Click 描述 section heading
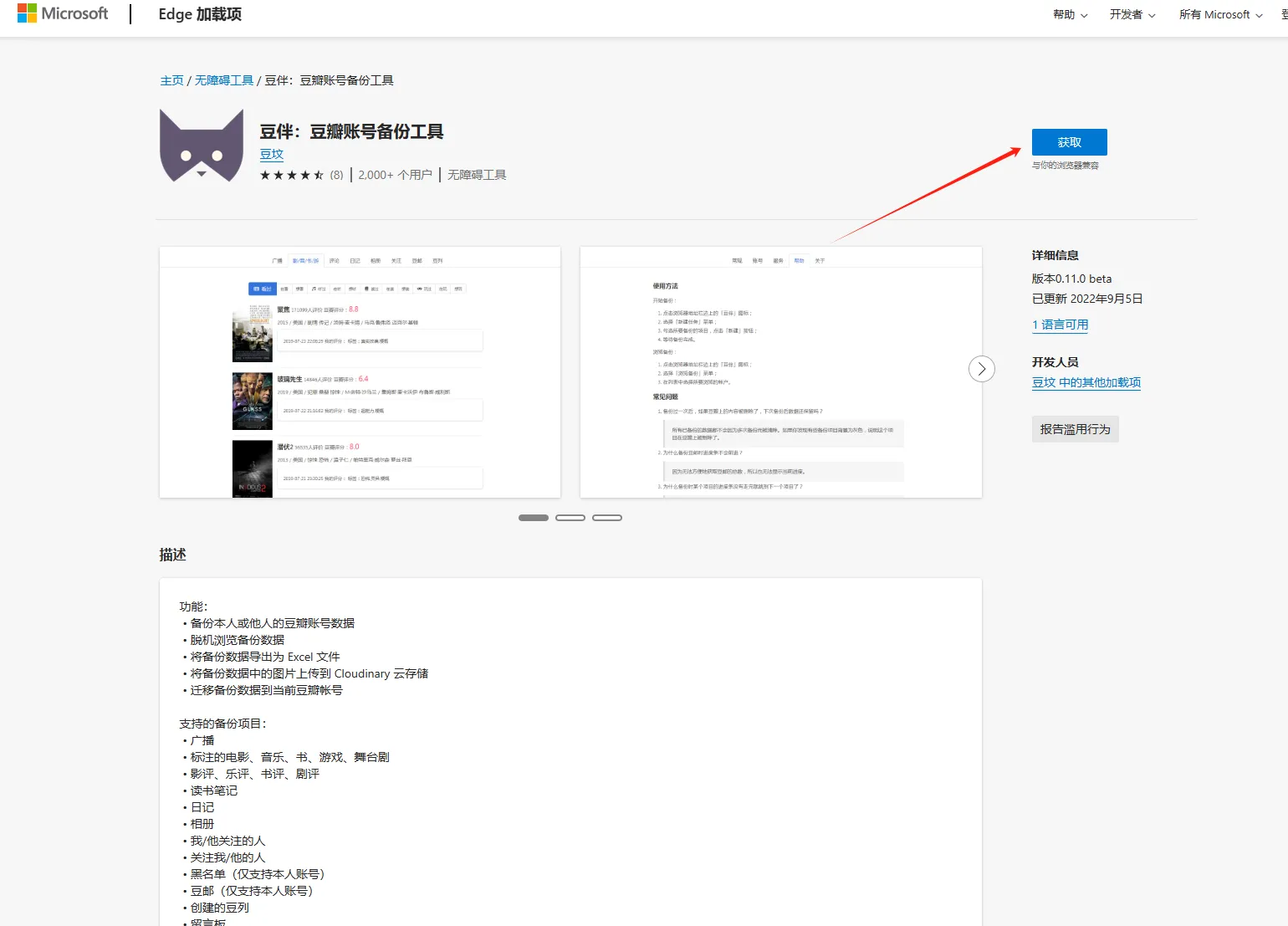The image size is (1288, 926). click(173, 555)
